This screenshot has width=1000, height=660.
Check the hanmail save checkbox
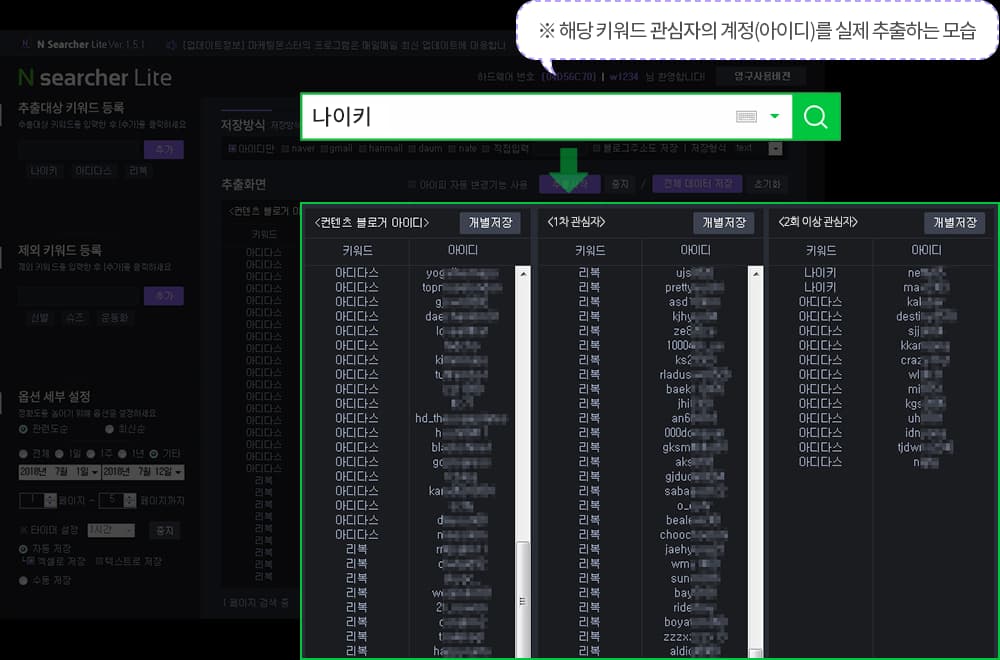pyautogui.click(x=362, y=148)
